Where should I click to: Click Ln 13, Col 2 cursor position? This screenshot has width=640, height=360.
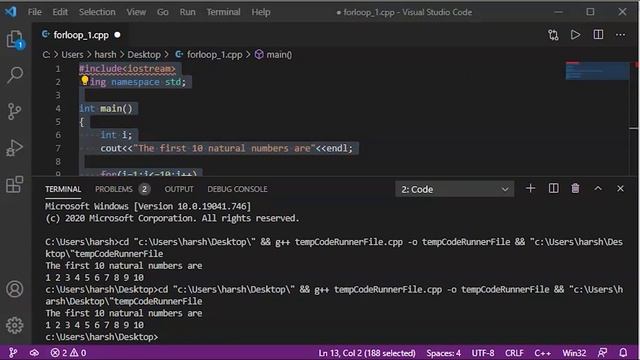(367, 353)
